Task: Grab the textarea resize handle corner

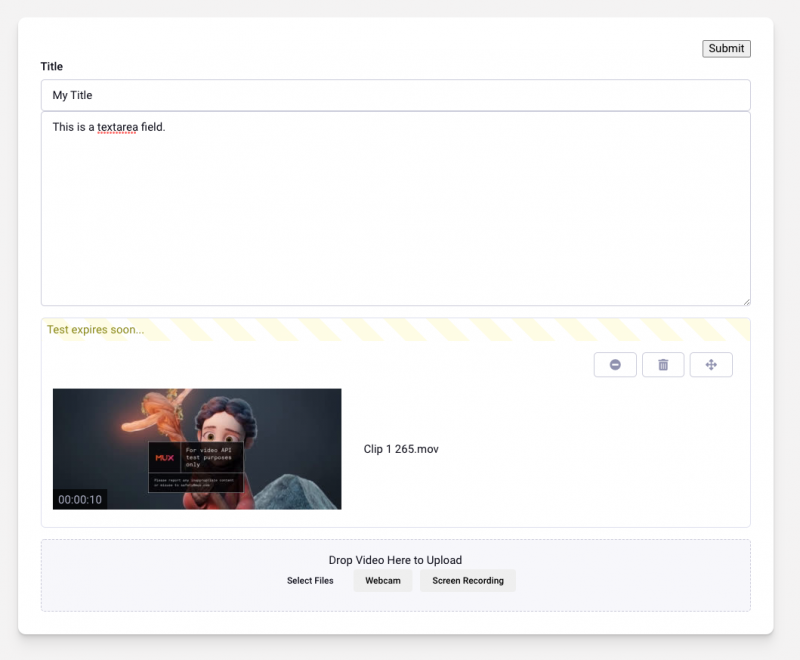Action: pyautogui.click(x=746, y=302)
